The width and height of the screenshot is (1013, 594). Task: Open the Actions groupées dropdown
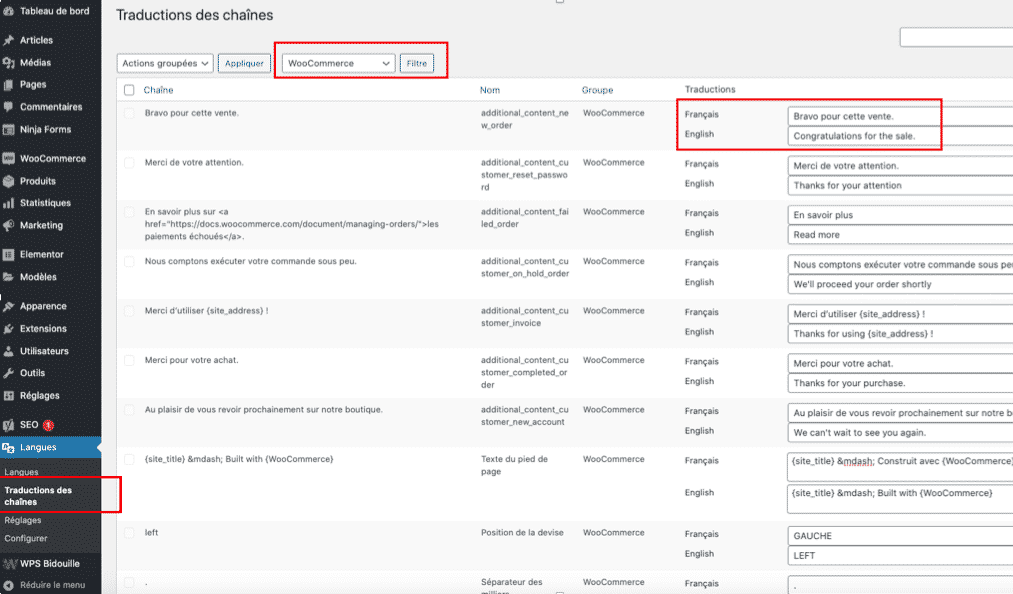coord(168,63)
